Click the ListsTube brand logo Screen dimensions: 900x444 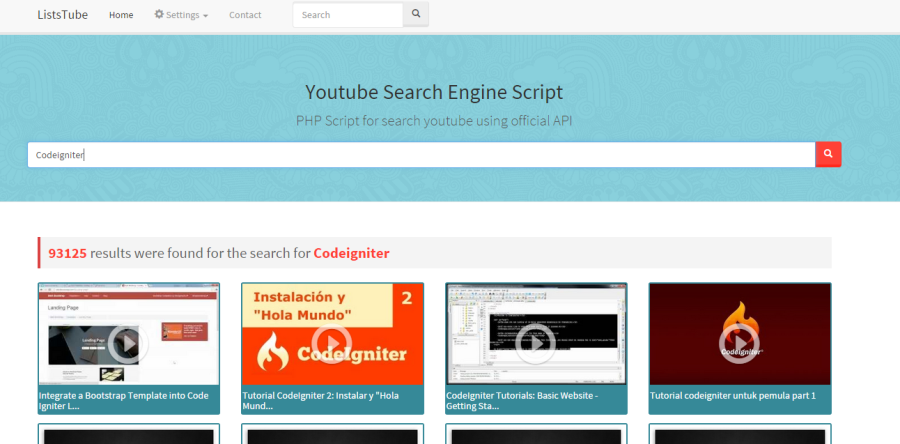[x=63, y=15]
